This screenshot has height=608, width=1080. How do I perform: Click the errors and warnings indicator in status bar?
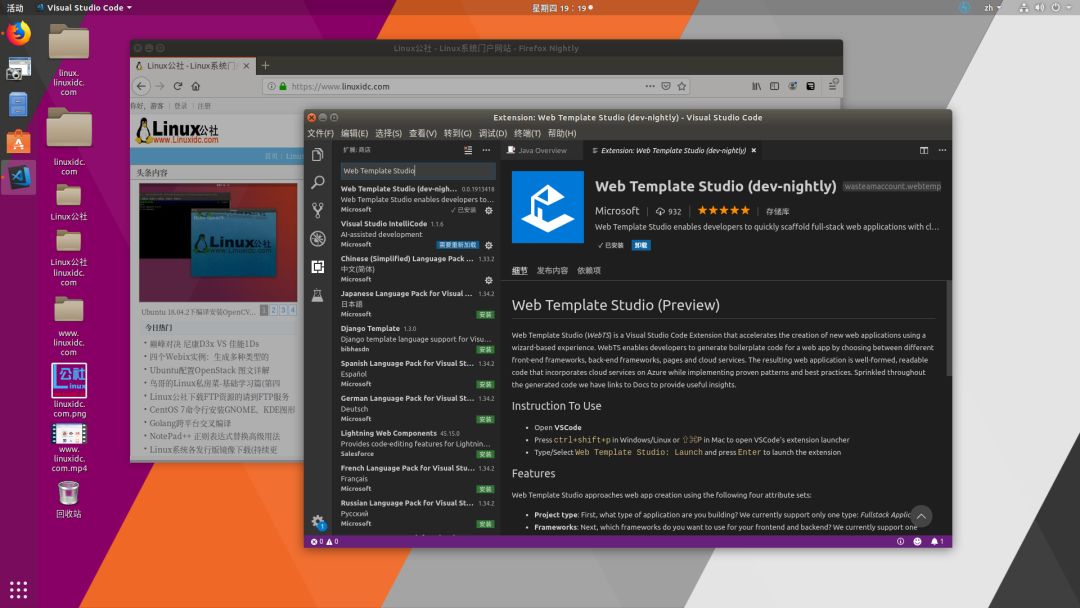click(x=316, y=541)
